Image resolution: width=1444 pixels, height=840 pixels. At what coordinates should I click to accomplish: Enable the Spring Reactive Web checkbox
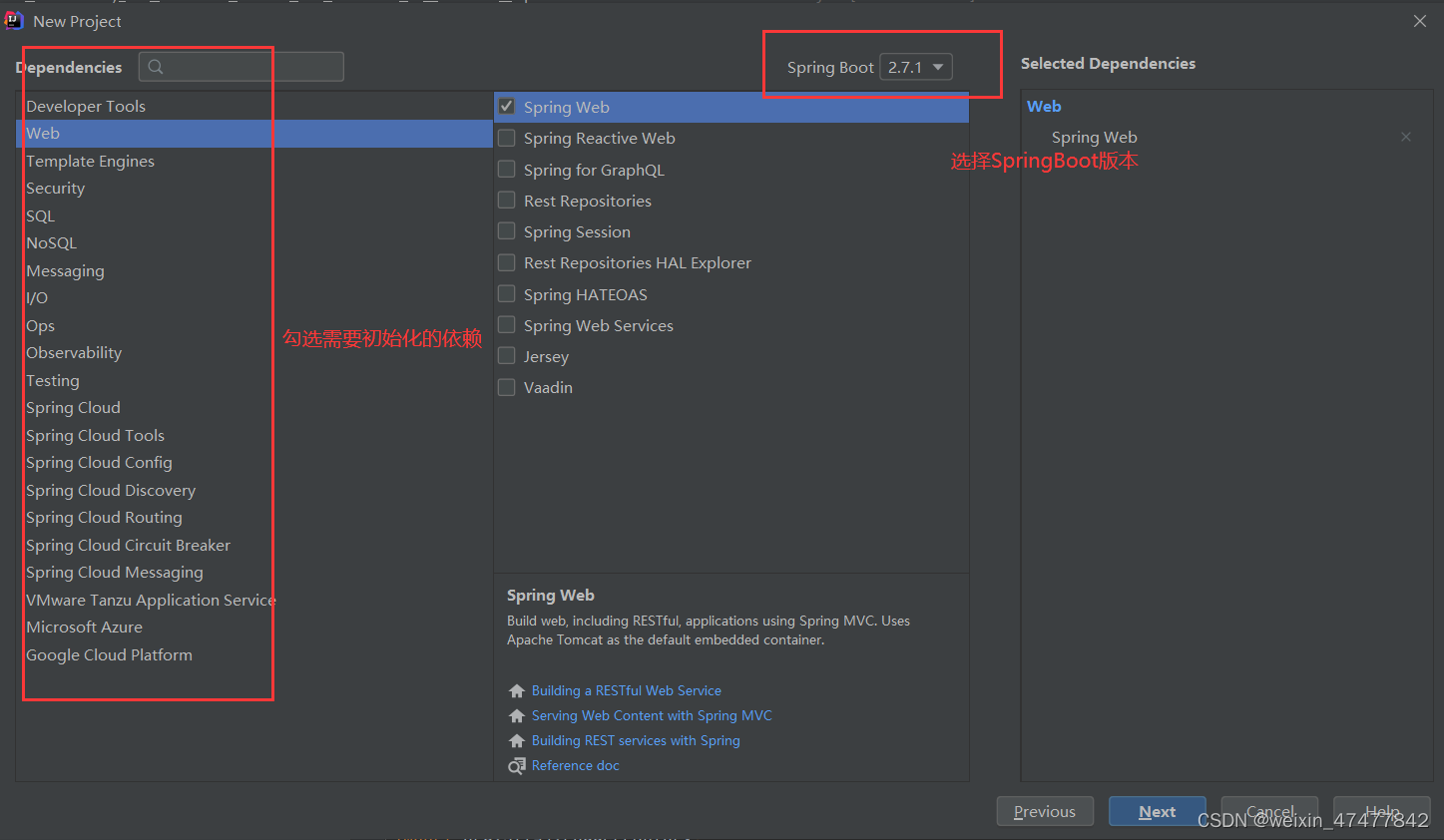pos(507,138)
